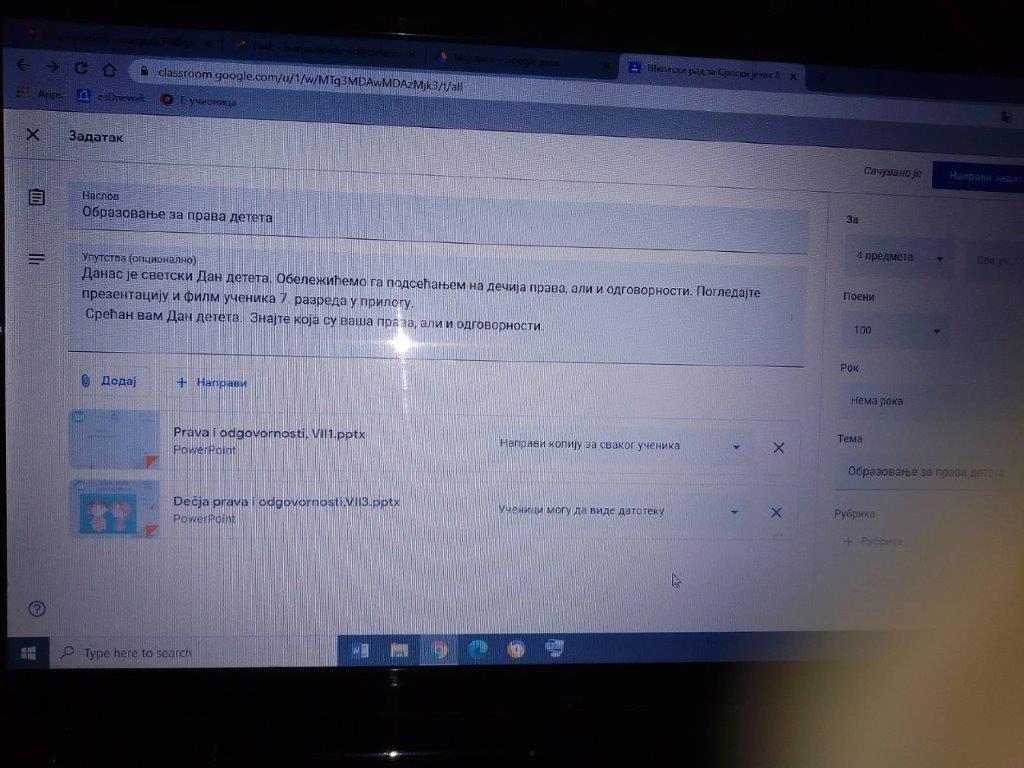
Task: Remove the Dečja prava i odgovornosti,VII3.pptx attachment
Action: point(776,513)
